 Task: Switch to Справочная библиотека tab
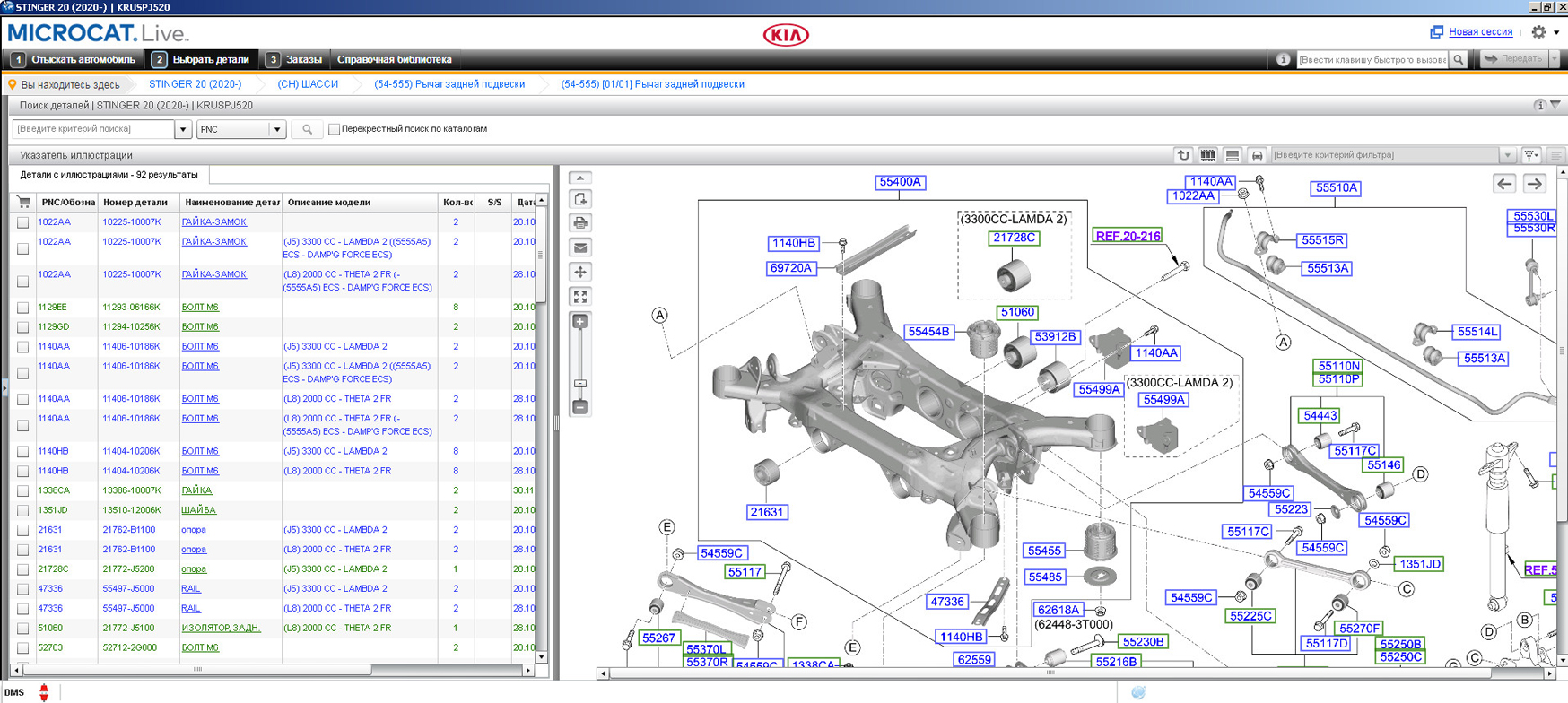(394, 60)
